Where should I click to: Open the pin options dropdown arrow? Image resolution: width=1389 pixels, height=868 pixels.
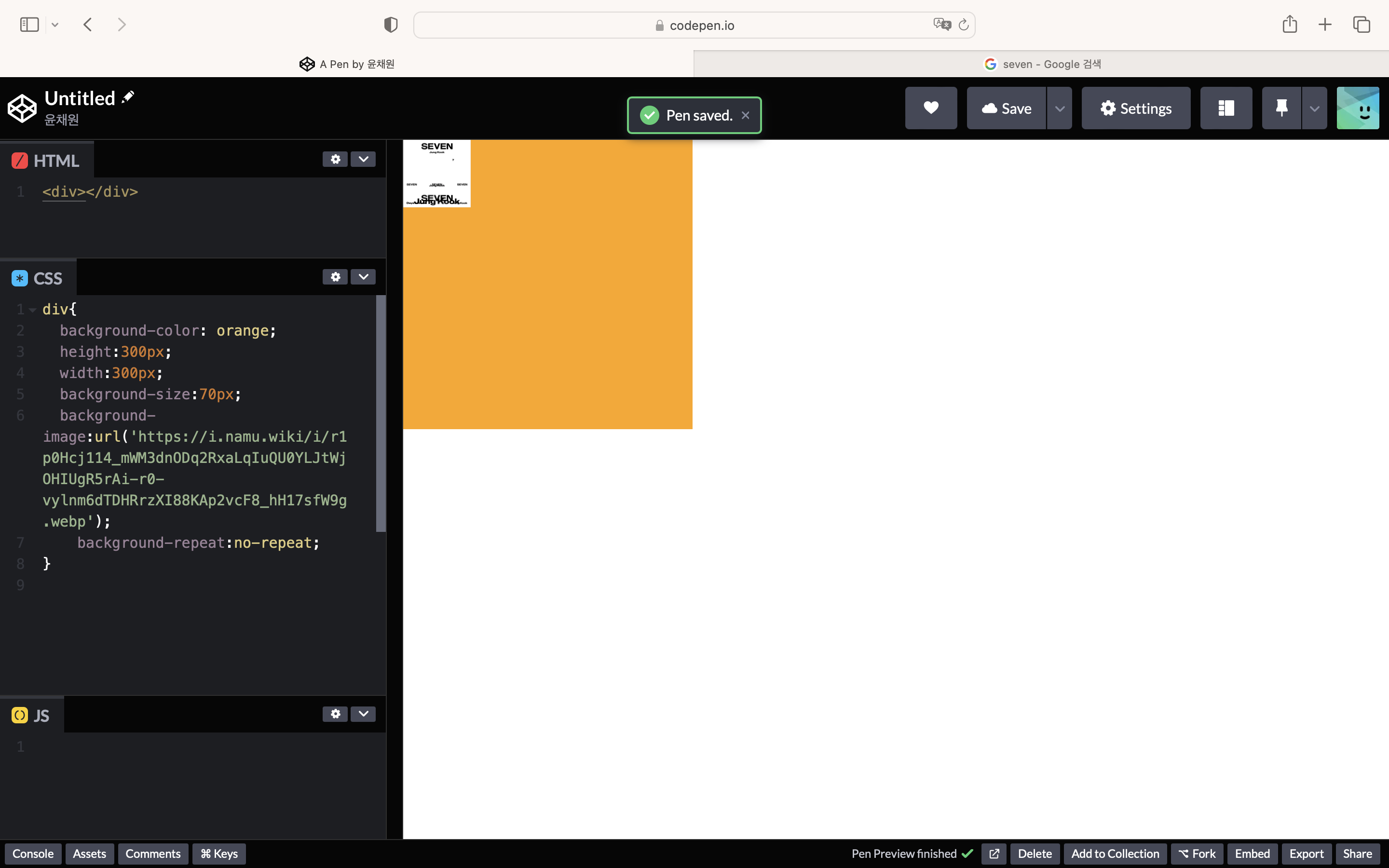coord(1314,108)
